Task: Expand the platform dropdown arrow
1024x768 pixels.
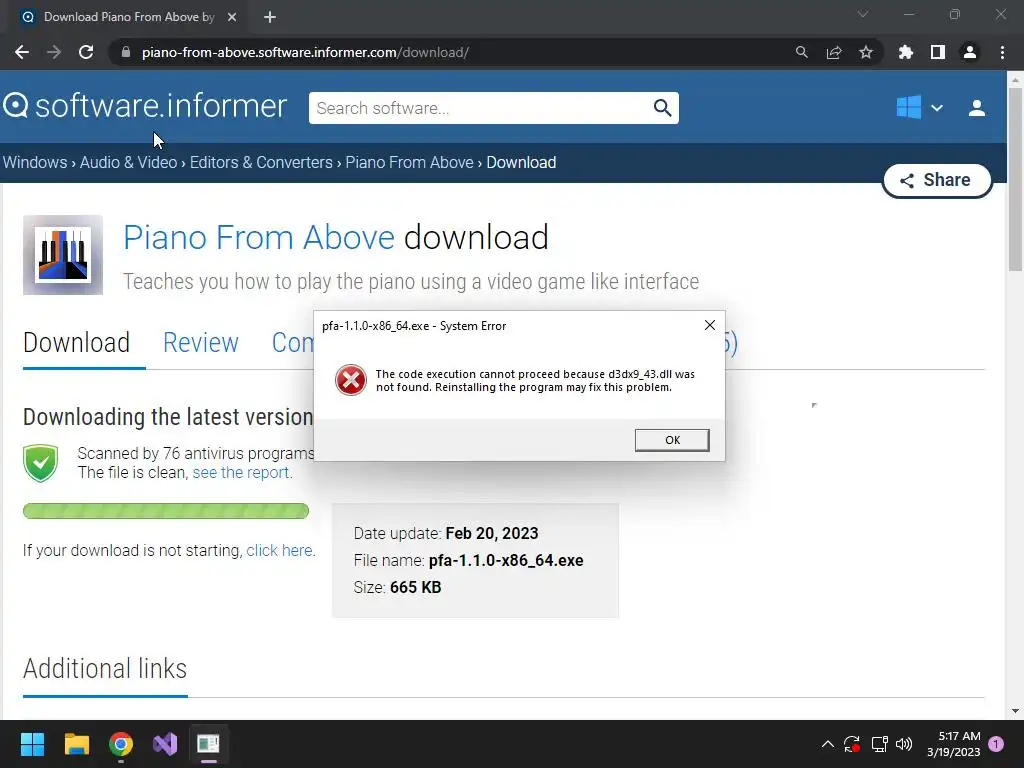Action: coord(936,108)
